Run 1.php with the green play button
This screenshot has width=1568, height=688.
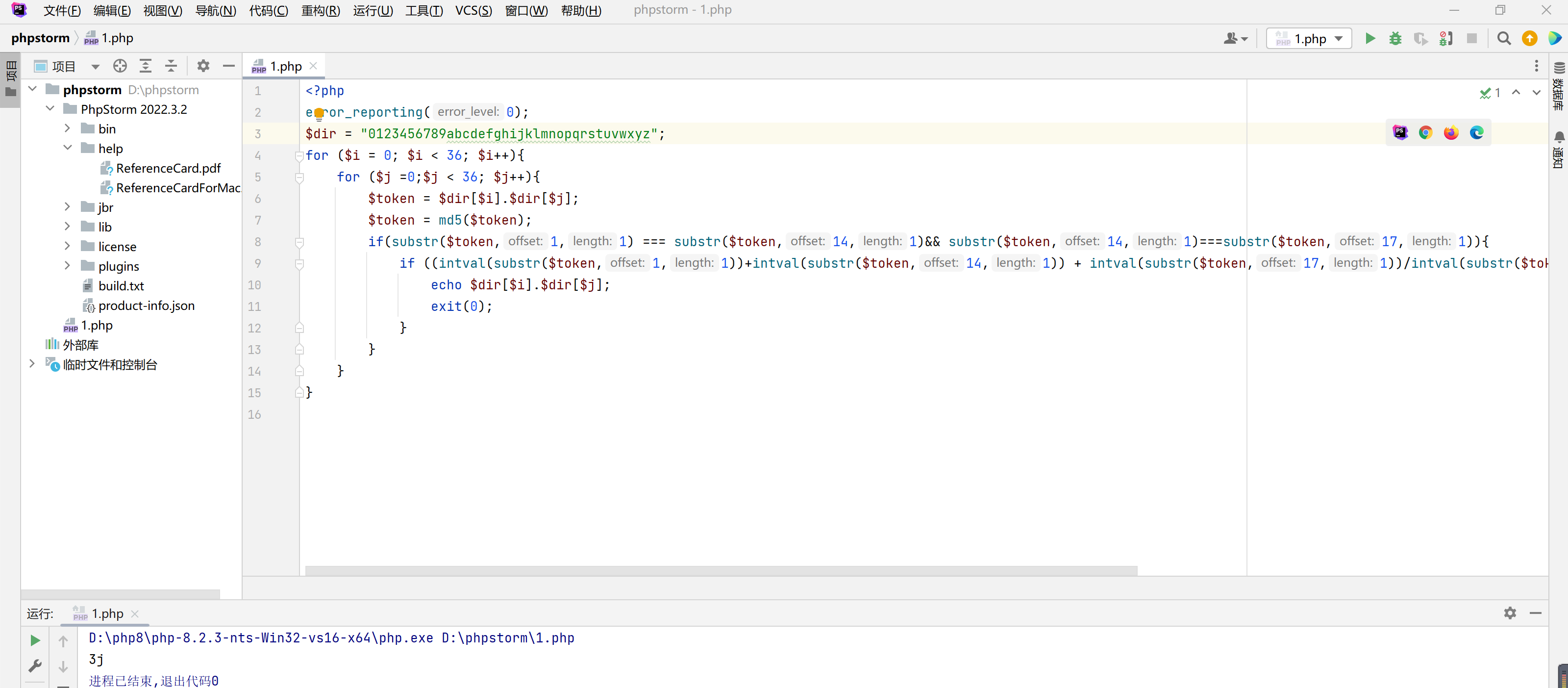point(1369,39)
